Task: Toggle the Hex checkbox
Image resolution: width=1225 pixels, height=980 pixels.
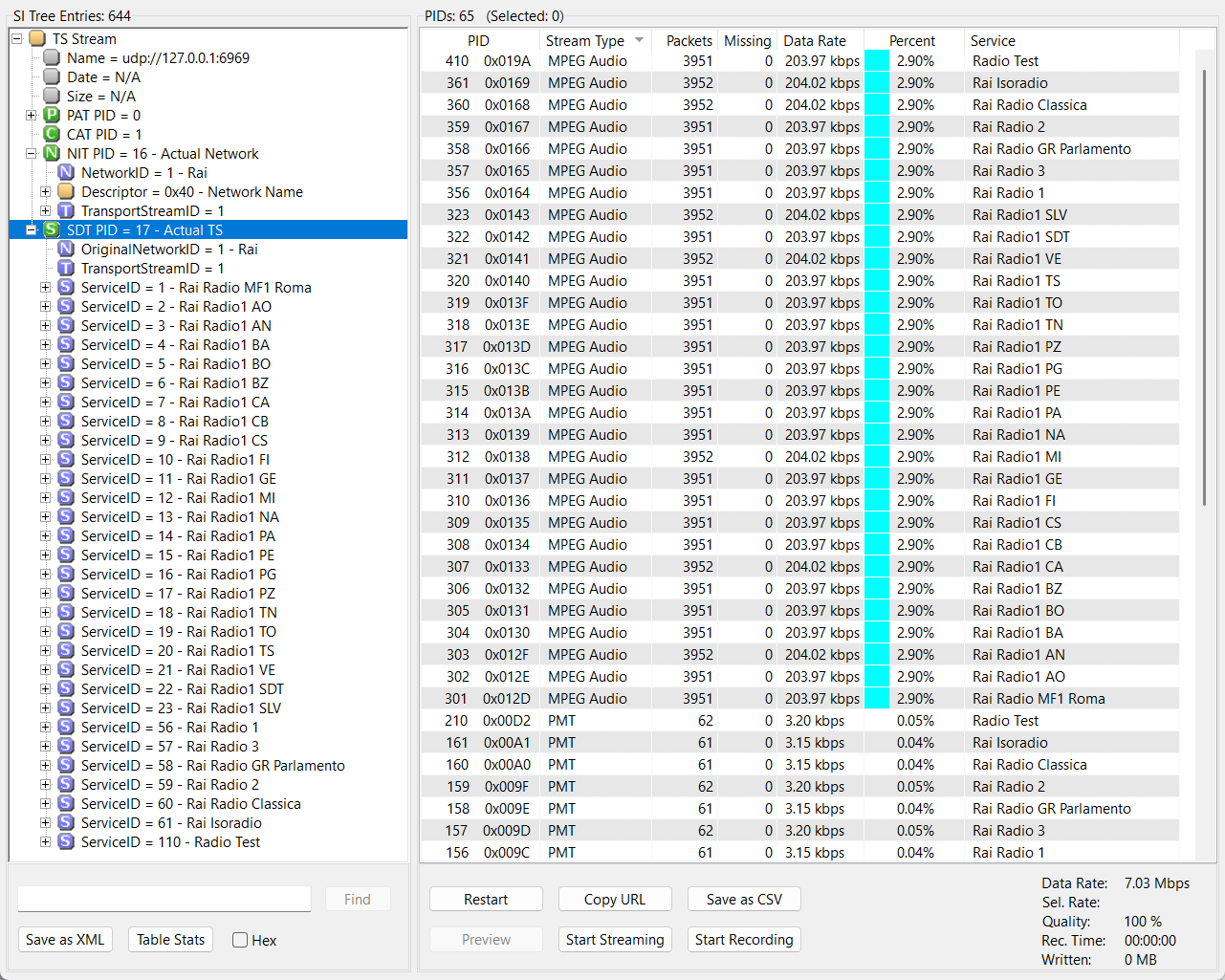Action: click(x=240, y=940)
